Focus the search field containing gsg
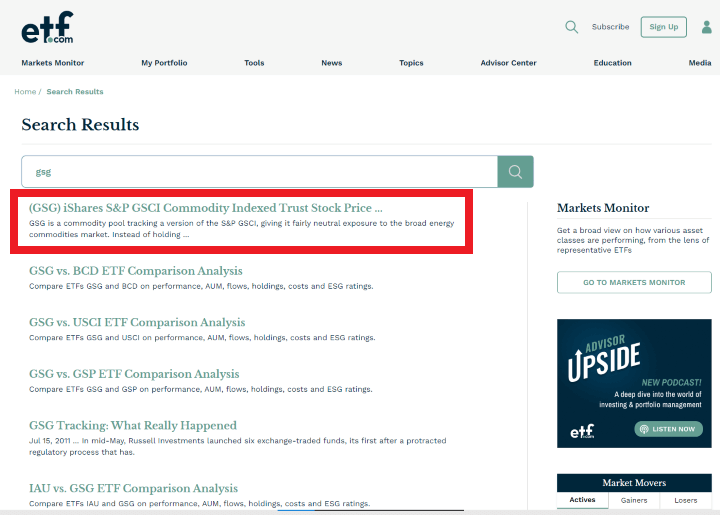720x515 pixels. coord(259,172)
